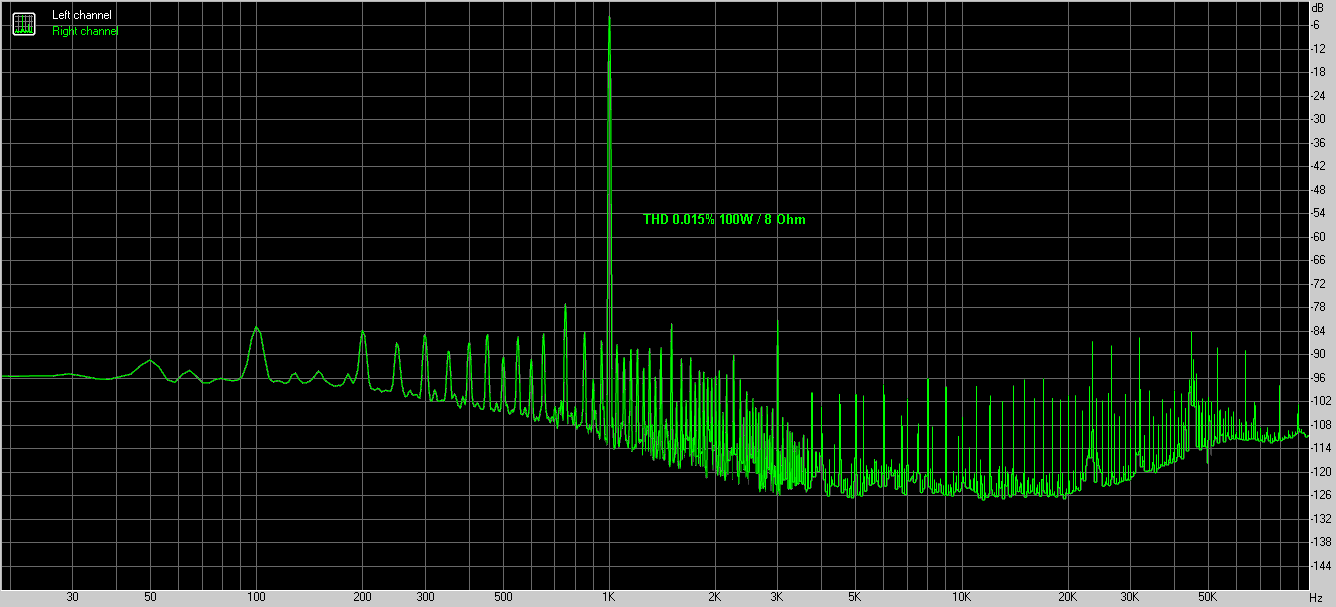Select the white 'Left channel' legend label
Image resolution: width=1336 pixels, height=607 pixels.
pos(82,16)
